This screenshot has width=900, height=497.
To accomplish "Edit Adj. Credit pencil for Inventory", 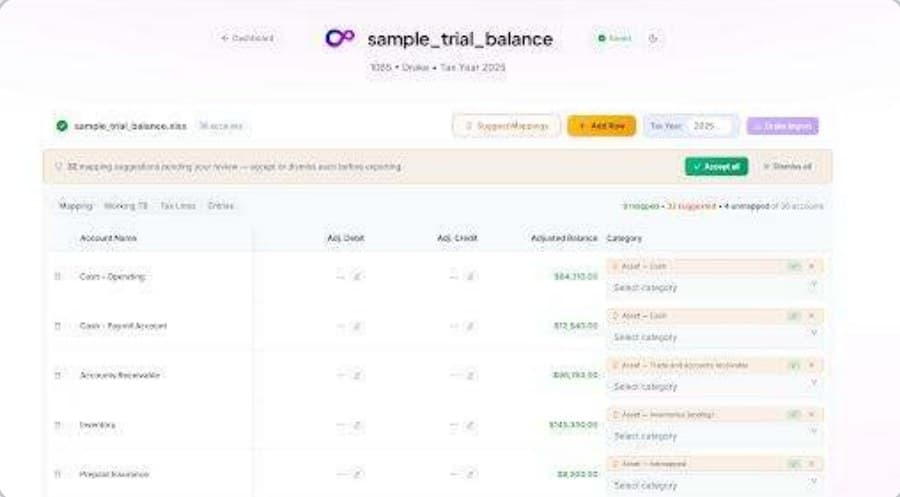I will [x=470, y=425].
